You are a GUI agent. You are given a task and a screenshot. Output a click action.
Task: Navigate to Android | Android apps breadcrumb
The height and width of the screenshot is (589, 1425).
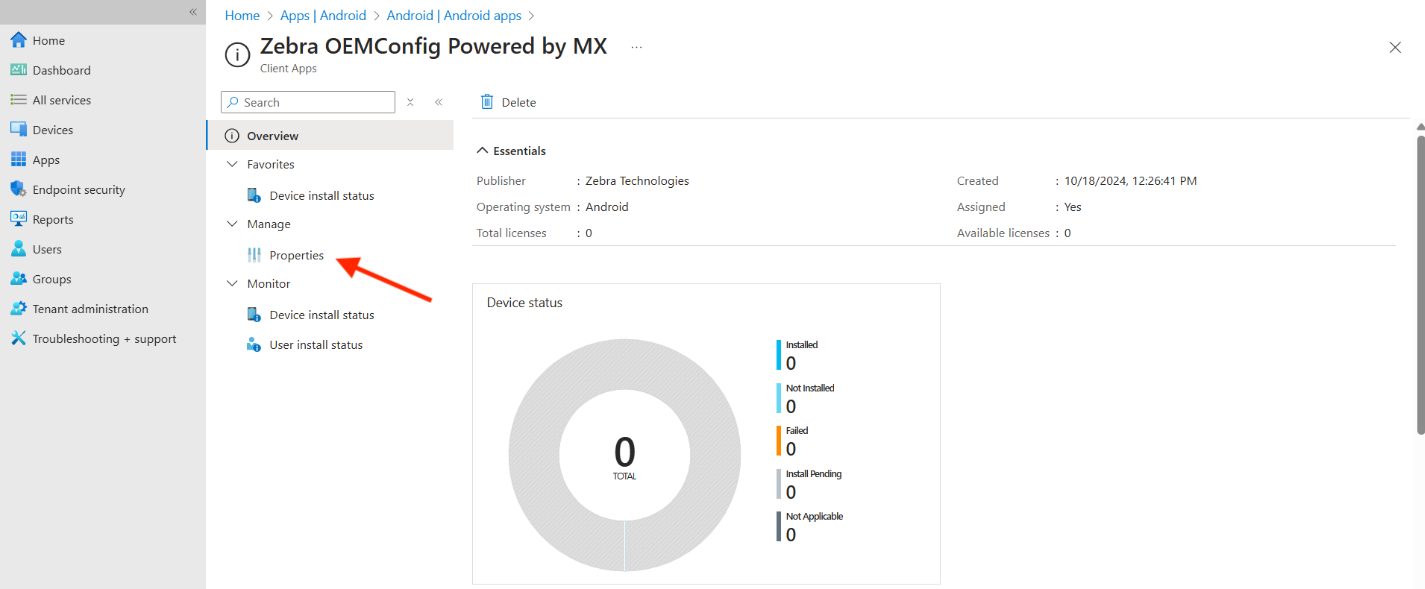[x=454, y=16]
